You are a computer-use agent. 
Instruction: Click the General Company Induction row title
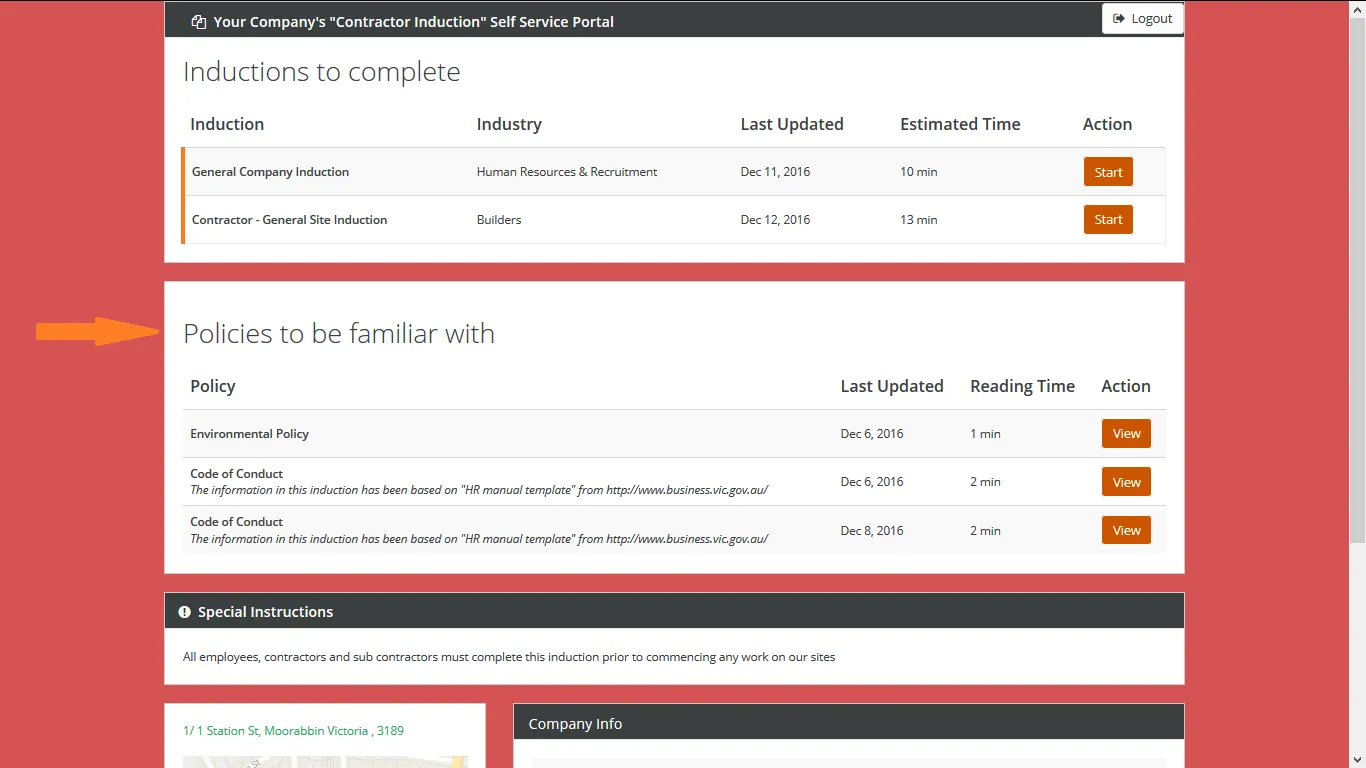[x=270, y=172]
